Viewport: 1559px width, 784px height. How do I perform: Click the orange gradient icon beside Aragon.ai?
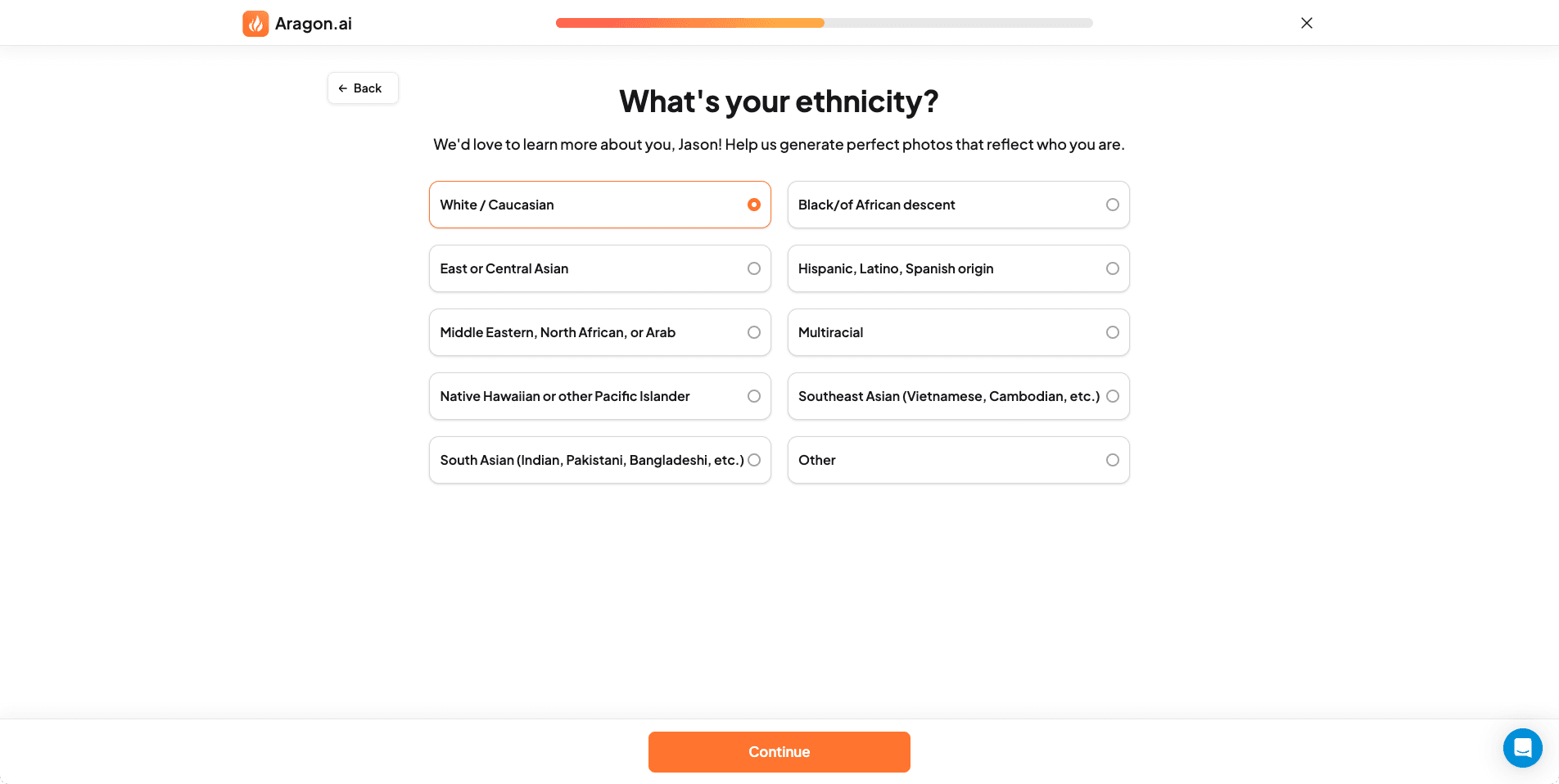tap(255, 23)
